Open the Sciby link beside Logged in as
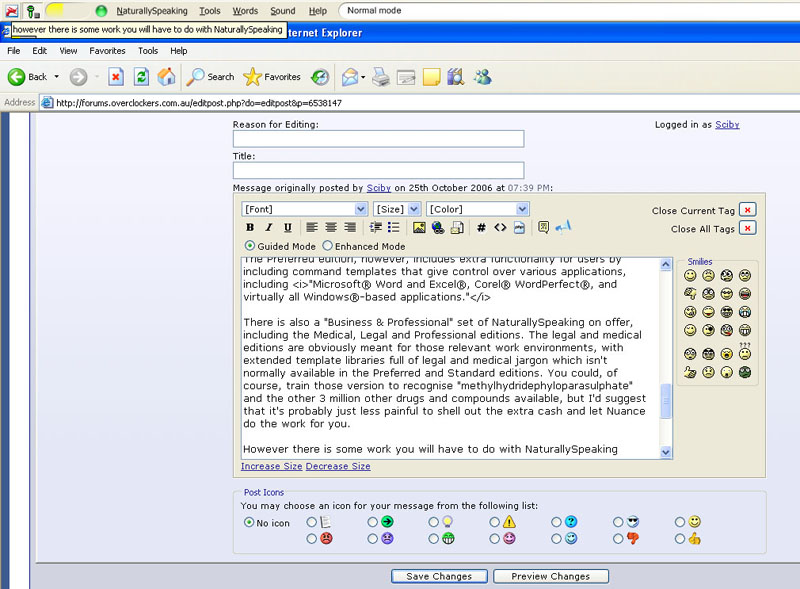Image resolution: width=800 pixels, height=589 pixels. tap(727, 125)
